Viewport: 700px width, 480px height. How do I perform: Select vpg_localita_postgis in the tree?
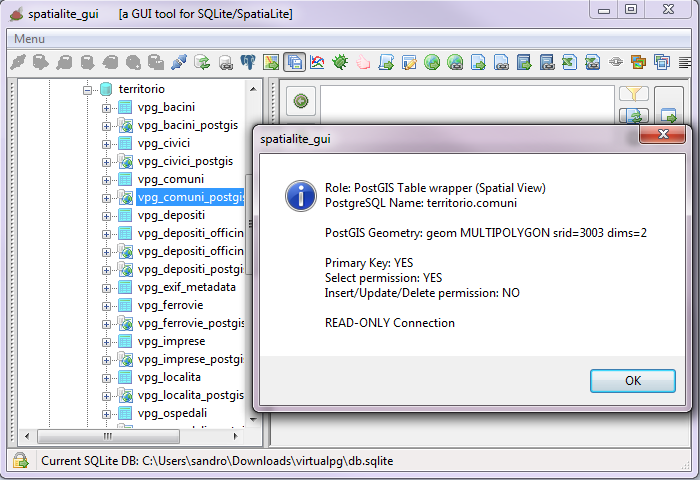tap(191, 395)
